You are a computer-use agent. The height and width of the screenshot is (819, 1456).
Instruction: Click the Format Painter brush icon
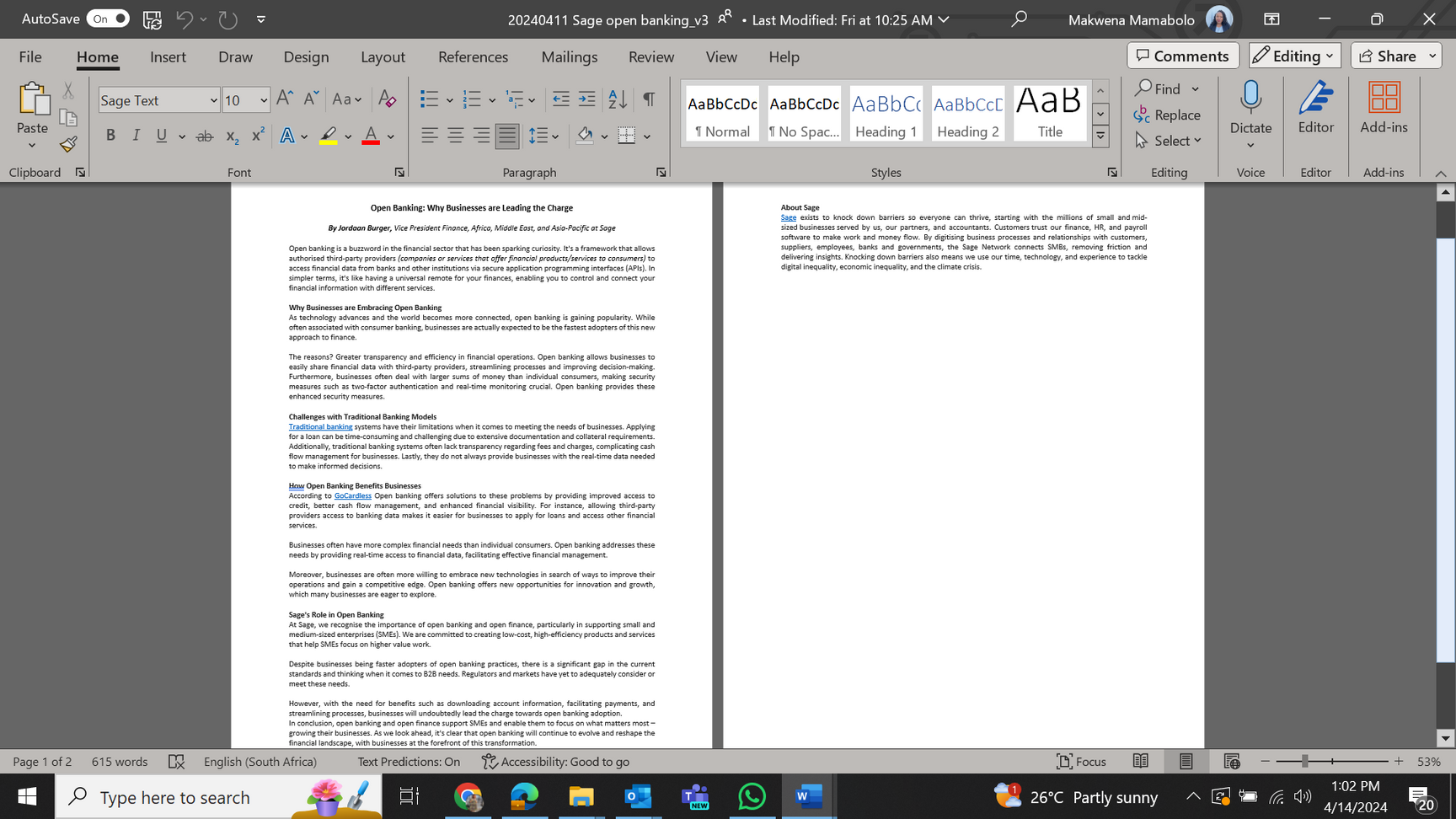(x=68, y=144)
